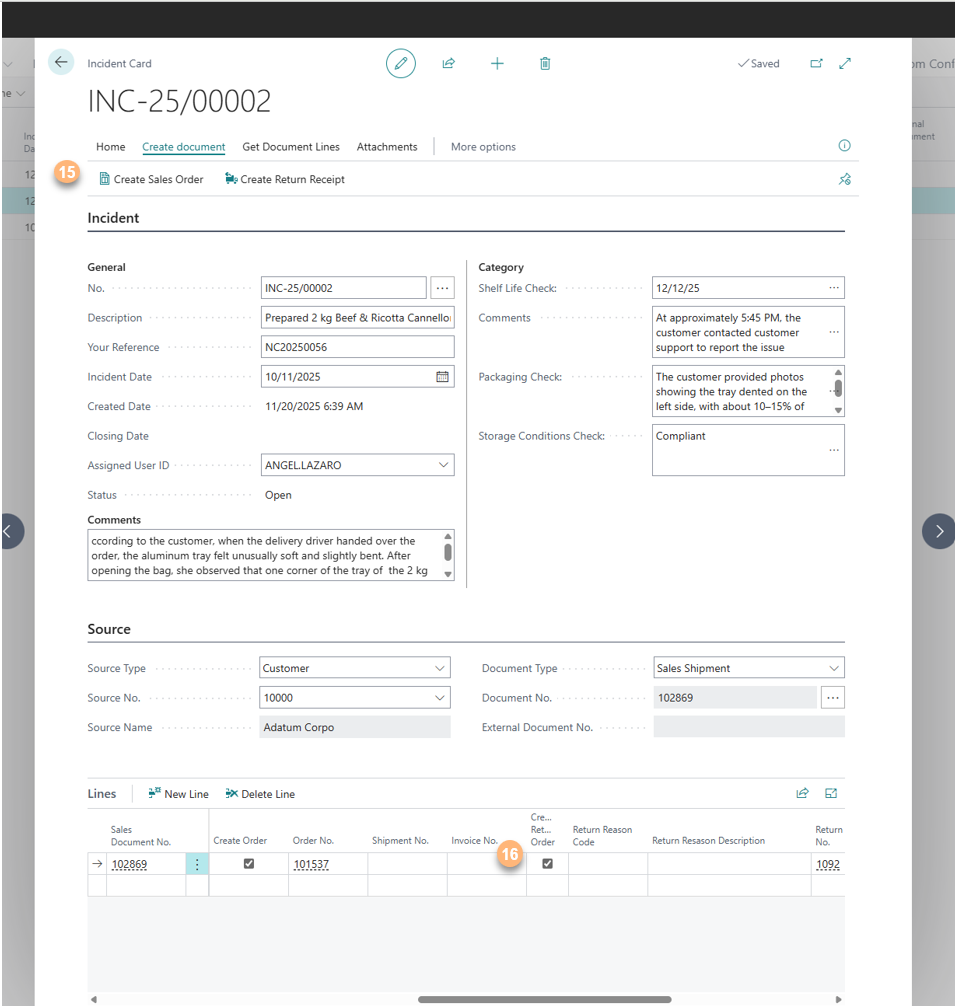Open Get Document Lines tab

click(291, 147)
